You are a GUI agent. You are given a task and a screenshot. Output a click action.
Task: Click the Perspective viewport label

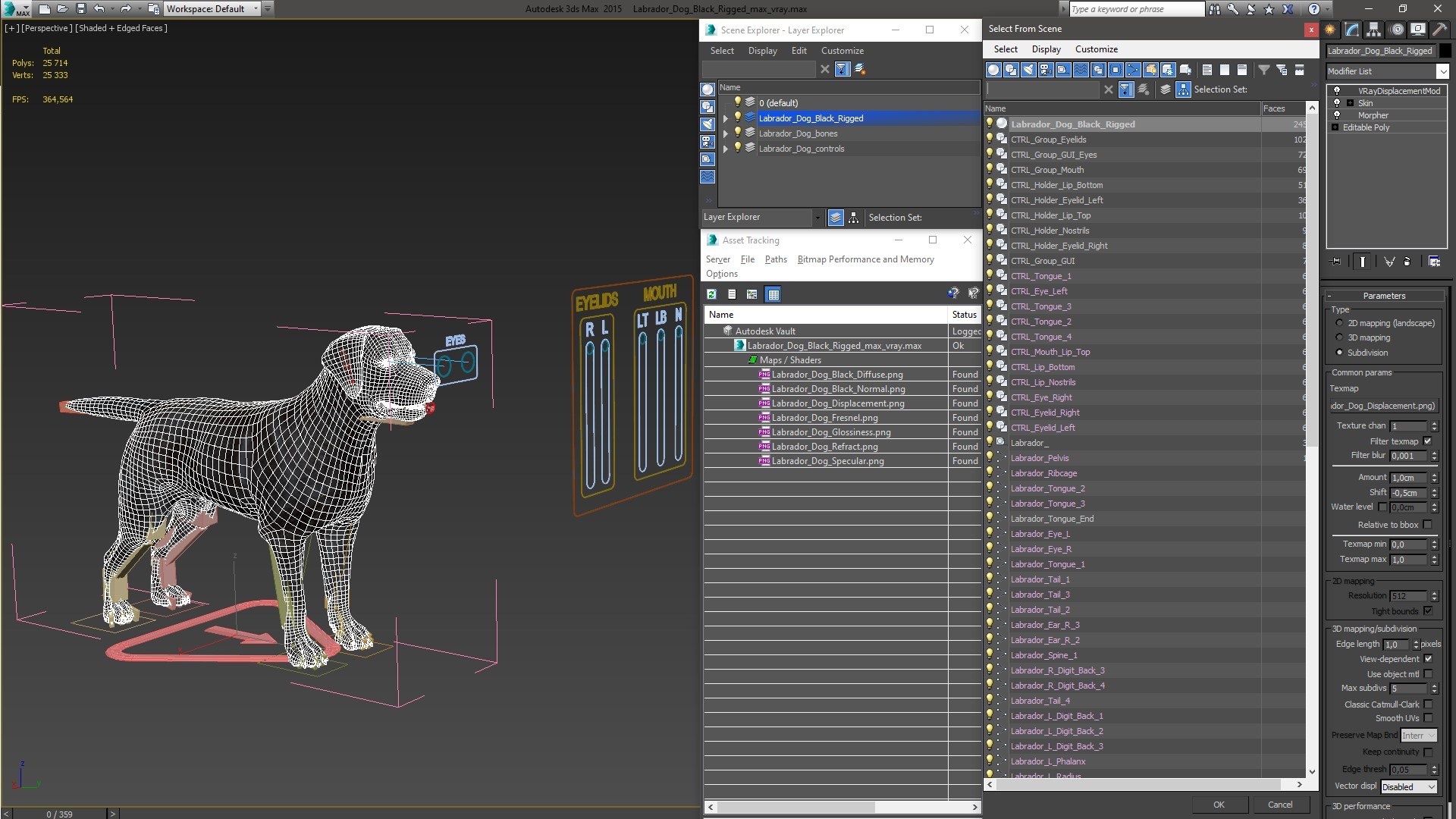pyautogui.click(x=47, y=28)
